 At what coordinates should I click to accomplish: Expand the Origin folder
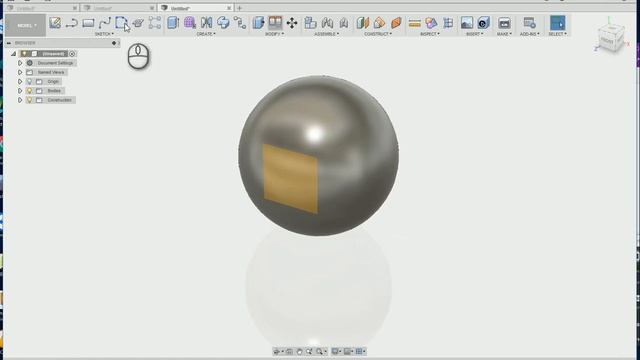pyautogui.click(x=20, y=82)
